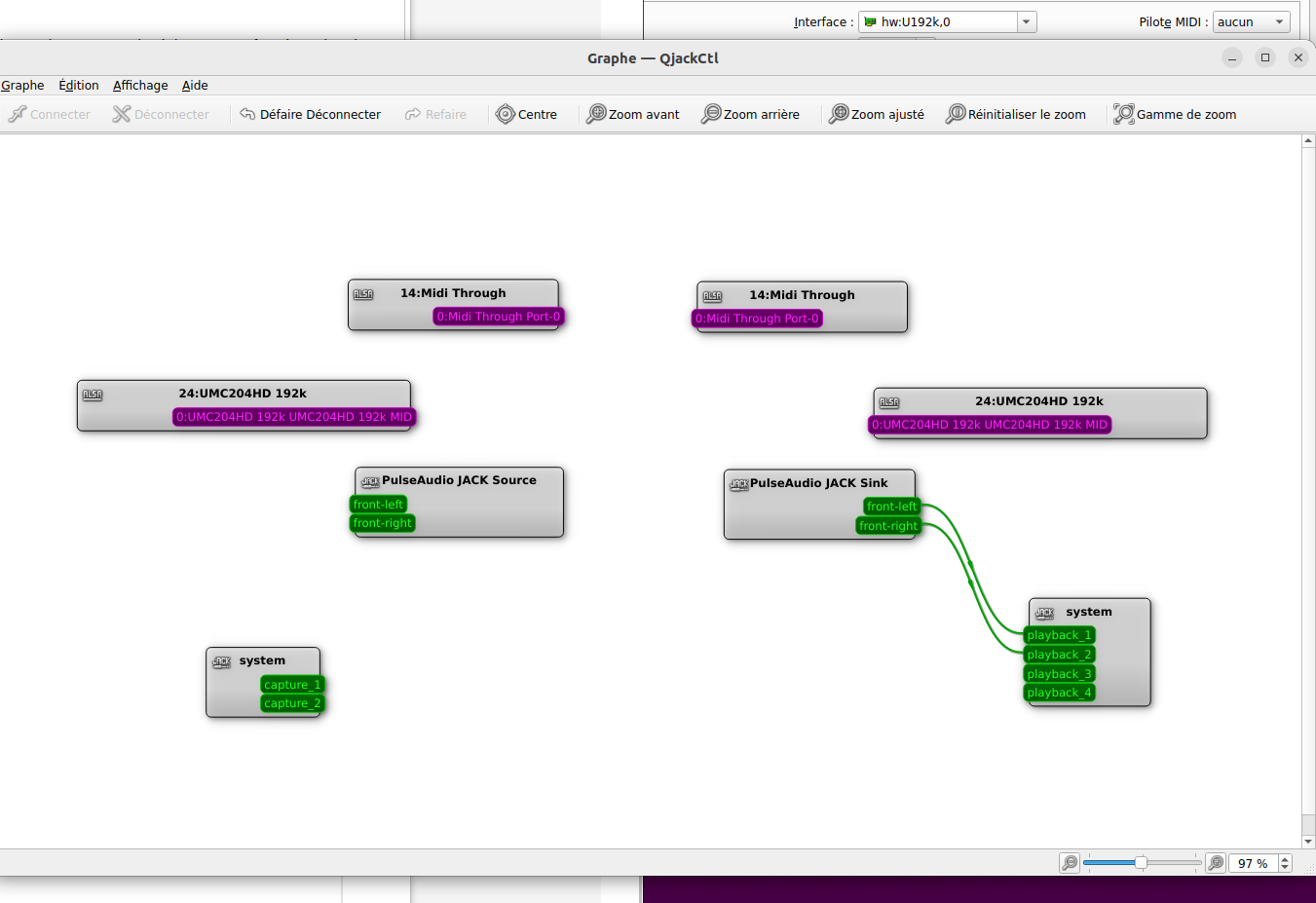
Task: Select front-right port on PulseAudio JACK Source
Action: point(382,523)
